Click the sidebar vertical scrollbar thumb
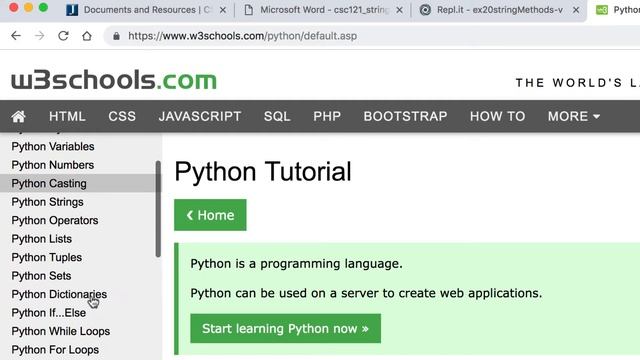 click(x=158, y=209)
